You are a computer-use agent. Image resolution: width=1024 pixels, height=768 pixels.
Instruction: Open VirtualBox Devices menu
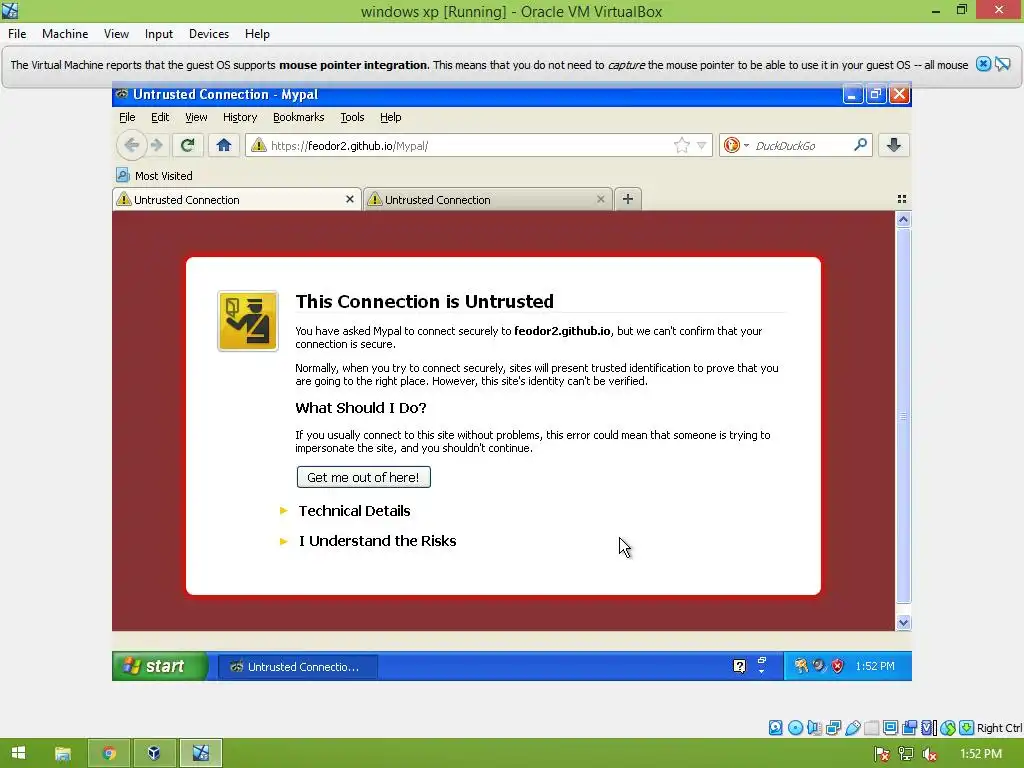(x=209, y=34)
